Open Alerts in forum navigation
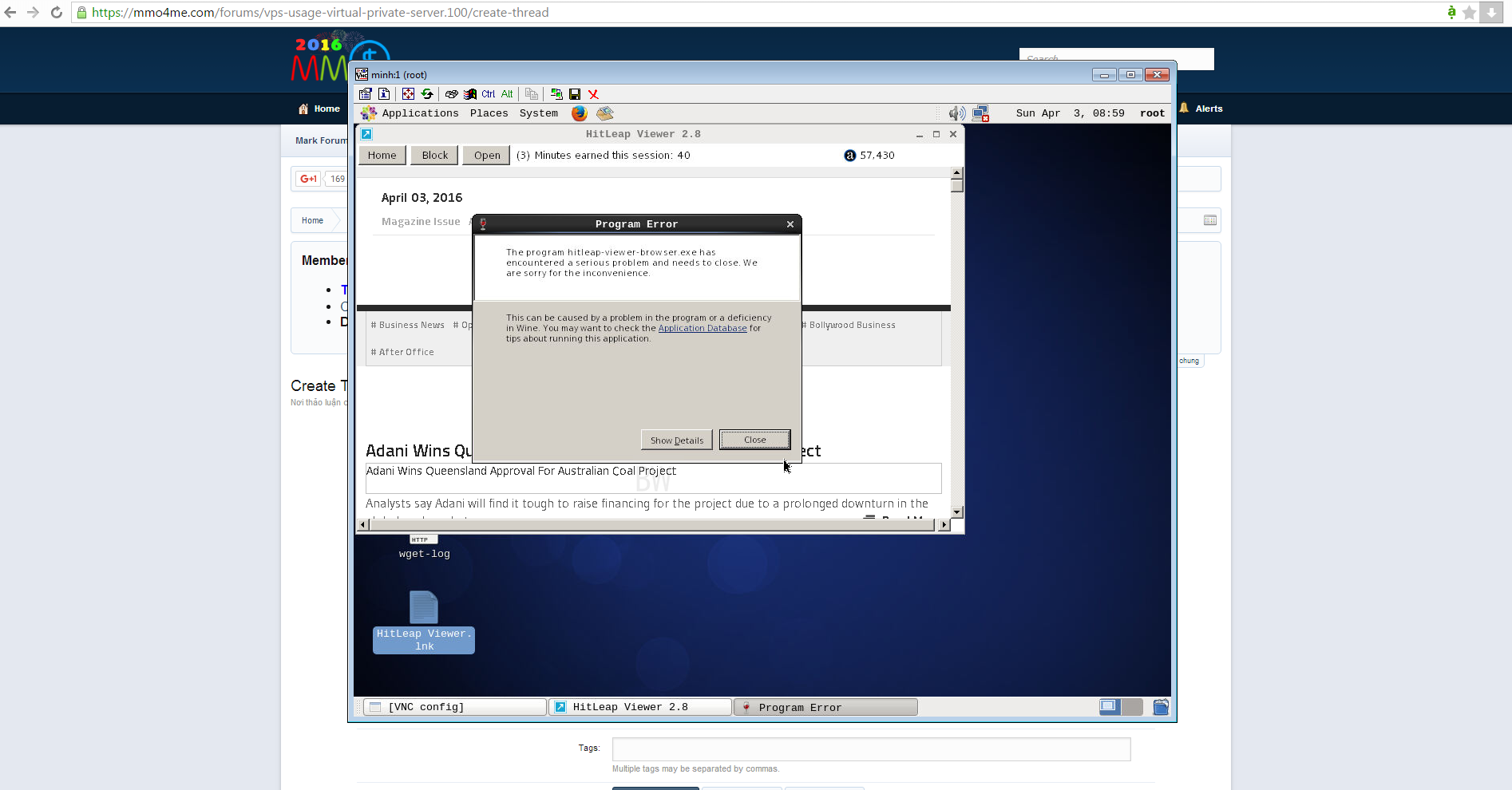The image size is (1512, 790). click(x=1201, y=109)
